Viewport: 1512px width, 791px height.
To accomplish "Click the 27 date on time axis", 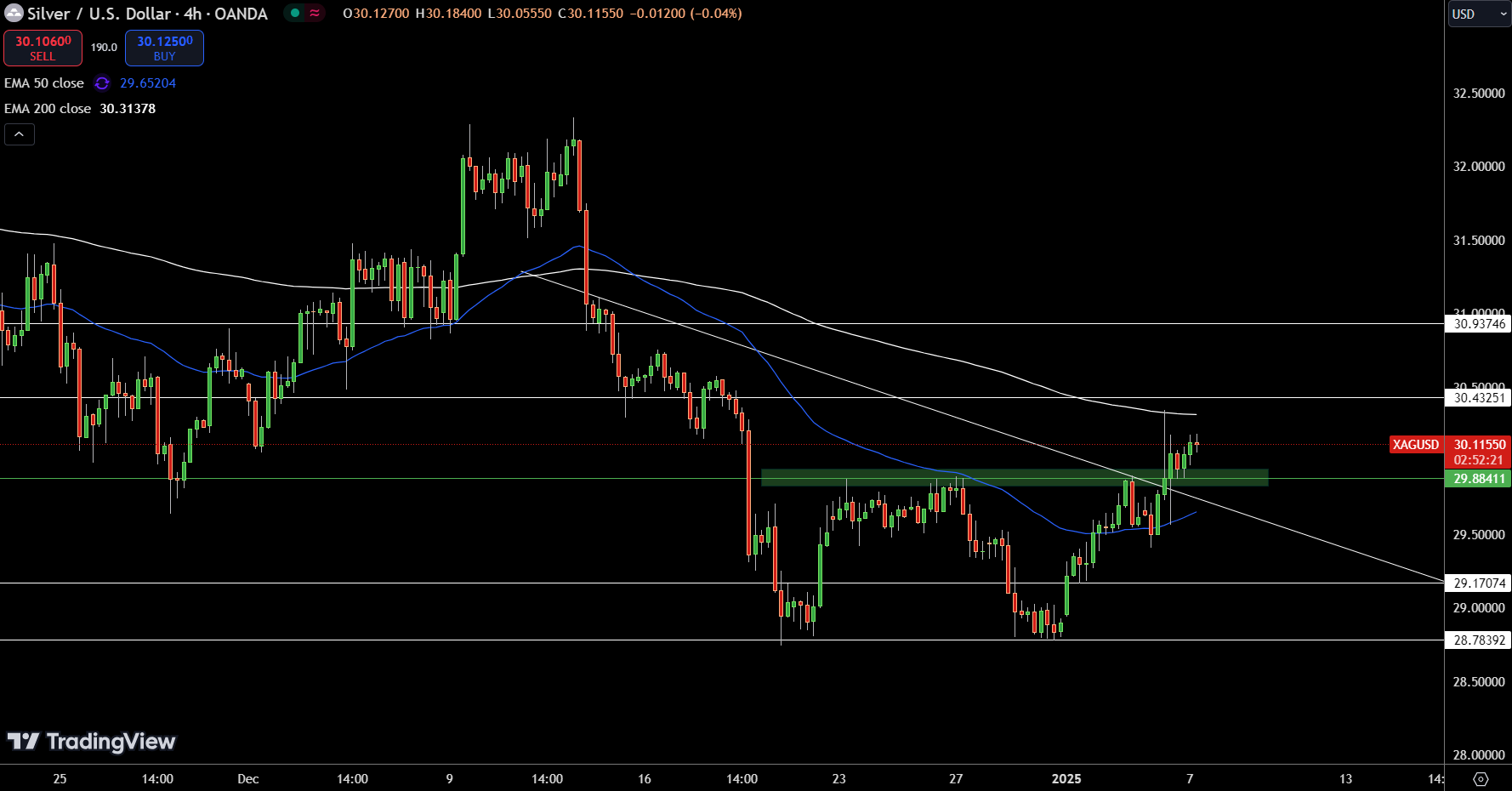I will pos(956,779).
